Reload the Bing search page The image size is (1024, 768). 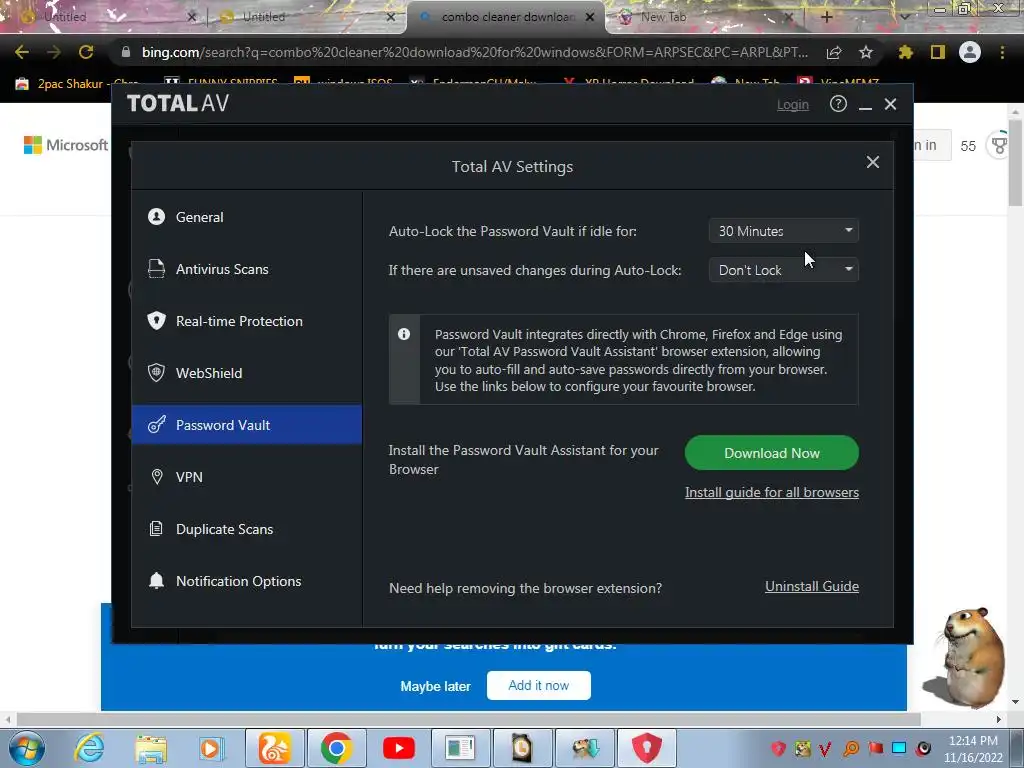pyautogui.click(x=86, y=52)
